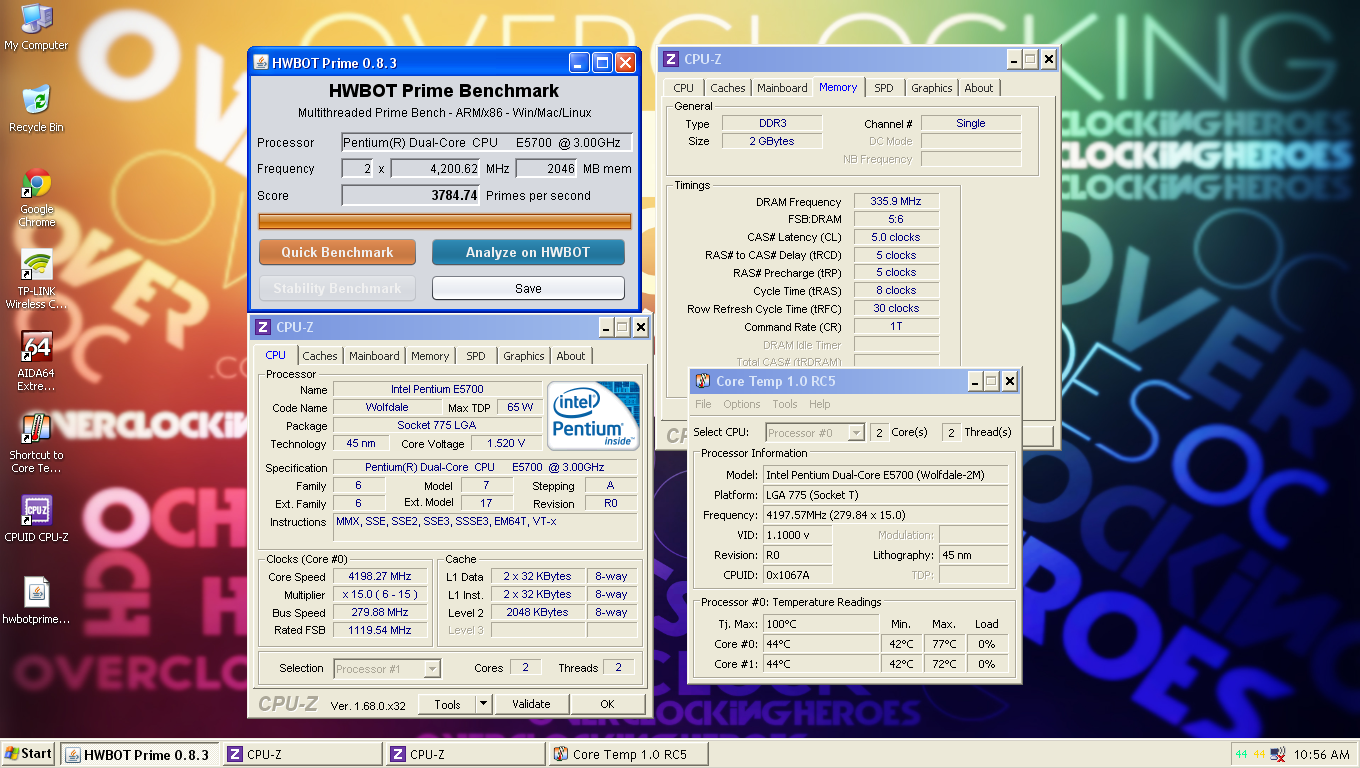This screenshot has width=1360, height=768.
Task: Click Core Speed value 4198.27 MHz
Action: 380,577
